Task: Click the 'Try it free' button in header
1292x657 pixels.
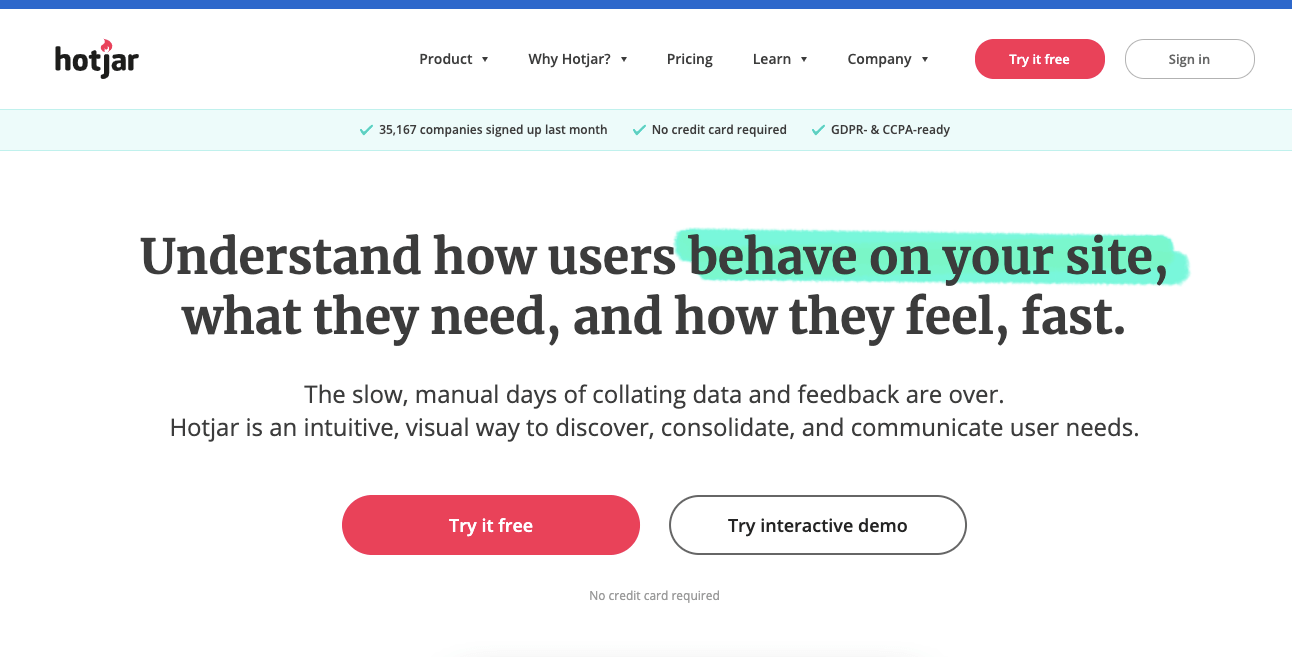Action: pyautogui.click(x=1039, y=59)
